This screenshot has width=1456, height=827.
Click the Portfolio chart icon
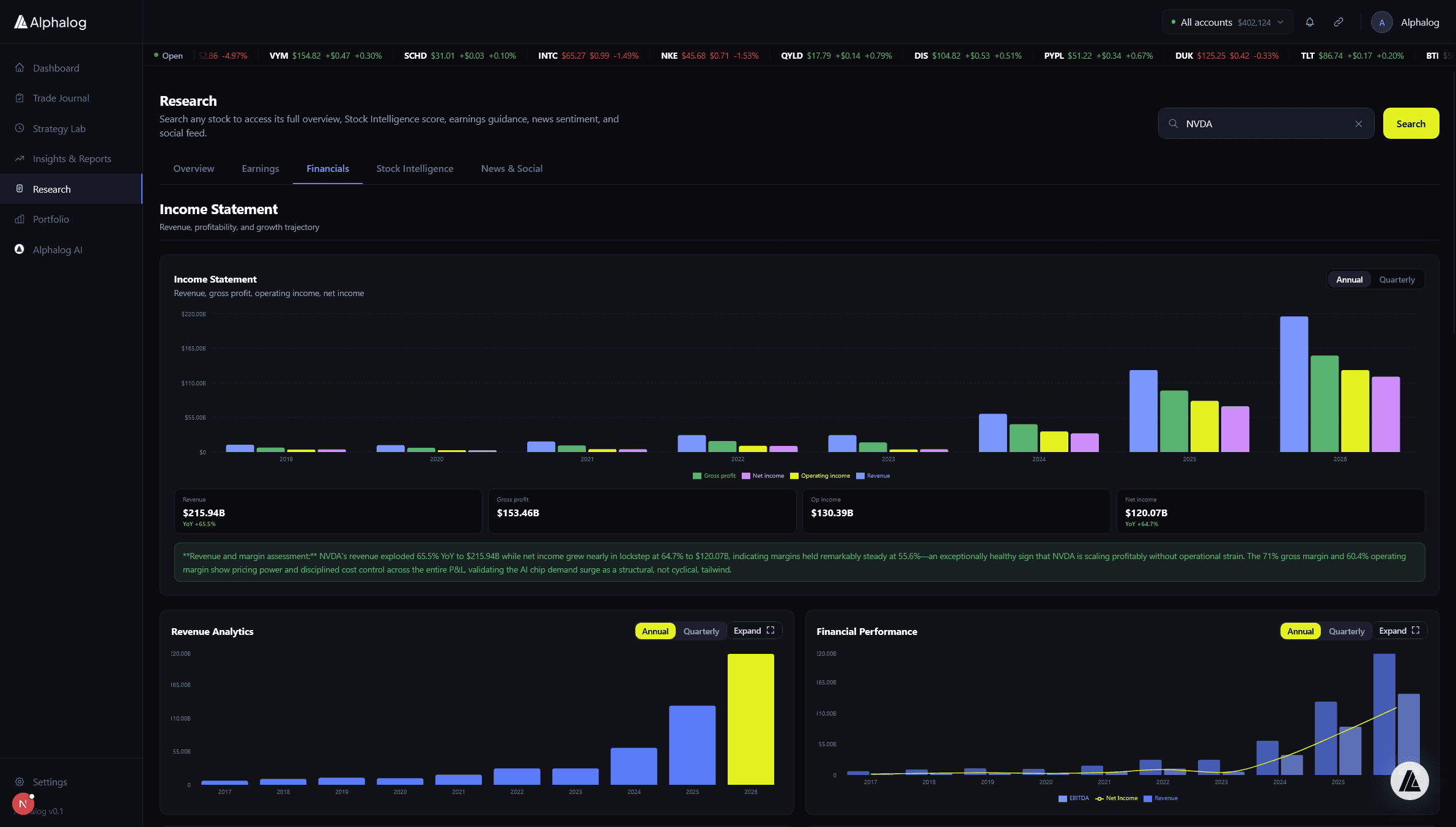pyautogui.click(x=20, y=219)
